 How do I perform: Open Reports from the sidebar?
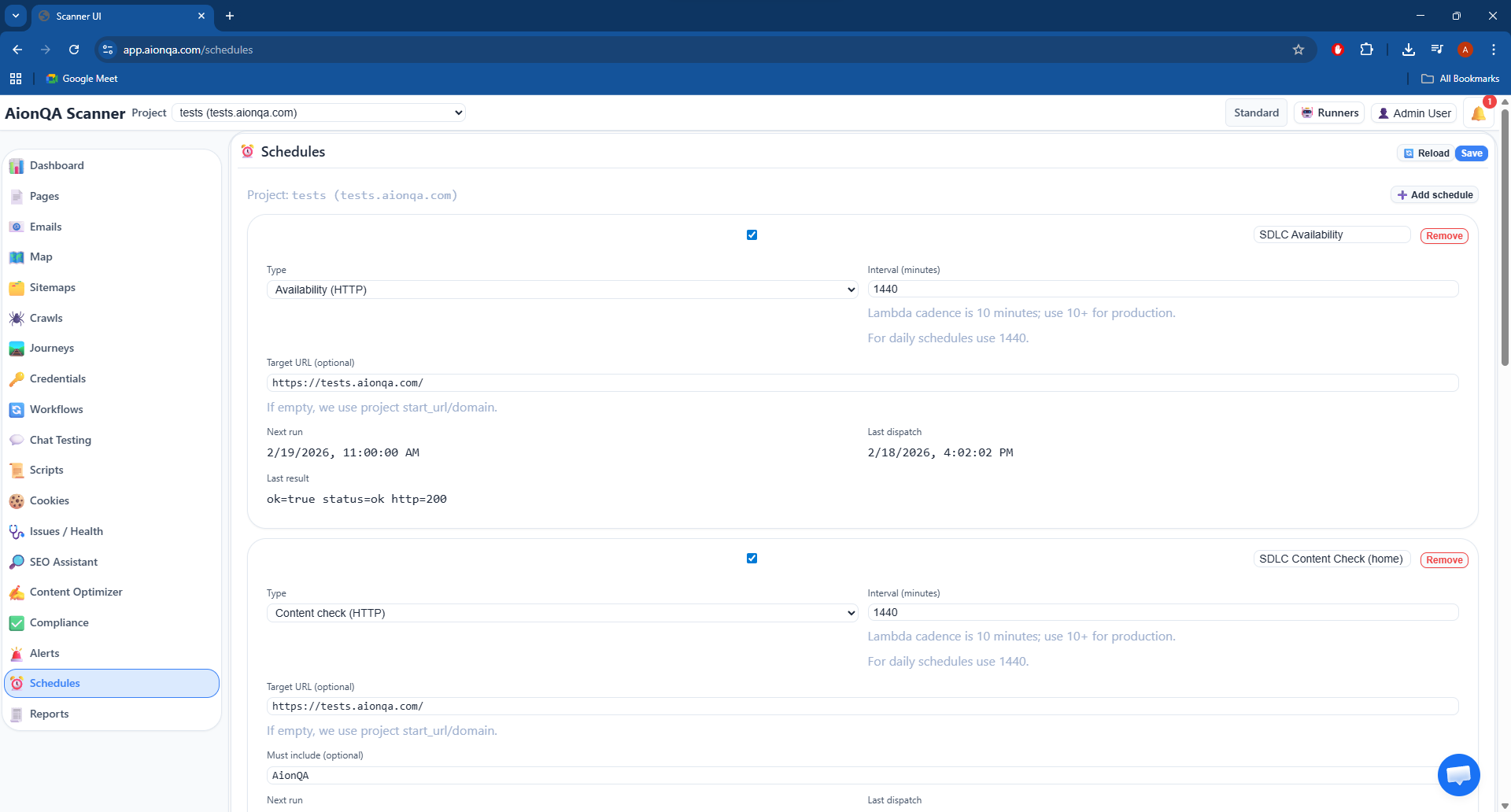point(49,714)
